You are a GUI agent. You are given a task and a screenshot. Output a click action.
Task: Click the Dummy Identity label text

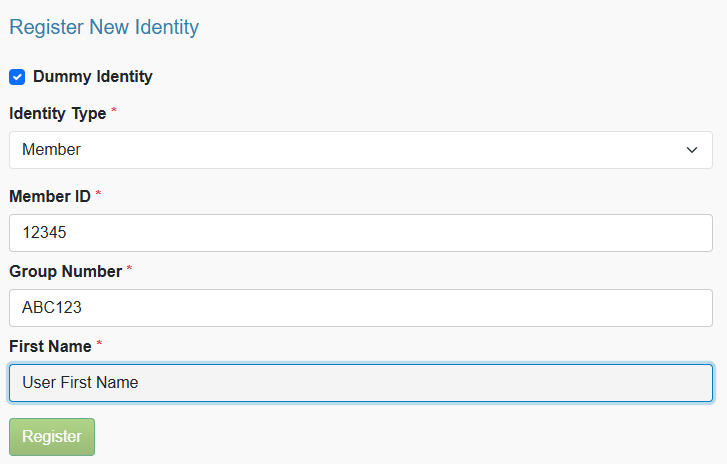point(93,76)
